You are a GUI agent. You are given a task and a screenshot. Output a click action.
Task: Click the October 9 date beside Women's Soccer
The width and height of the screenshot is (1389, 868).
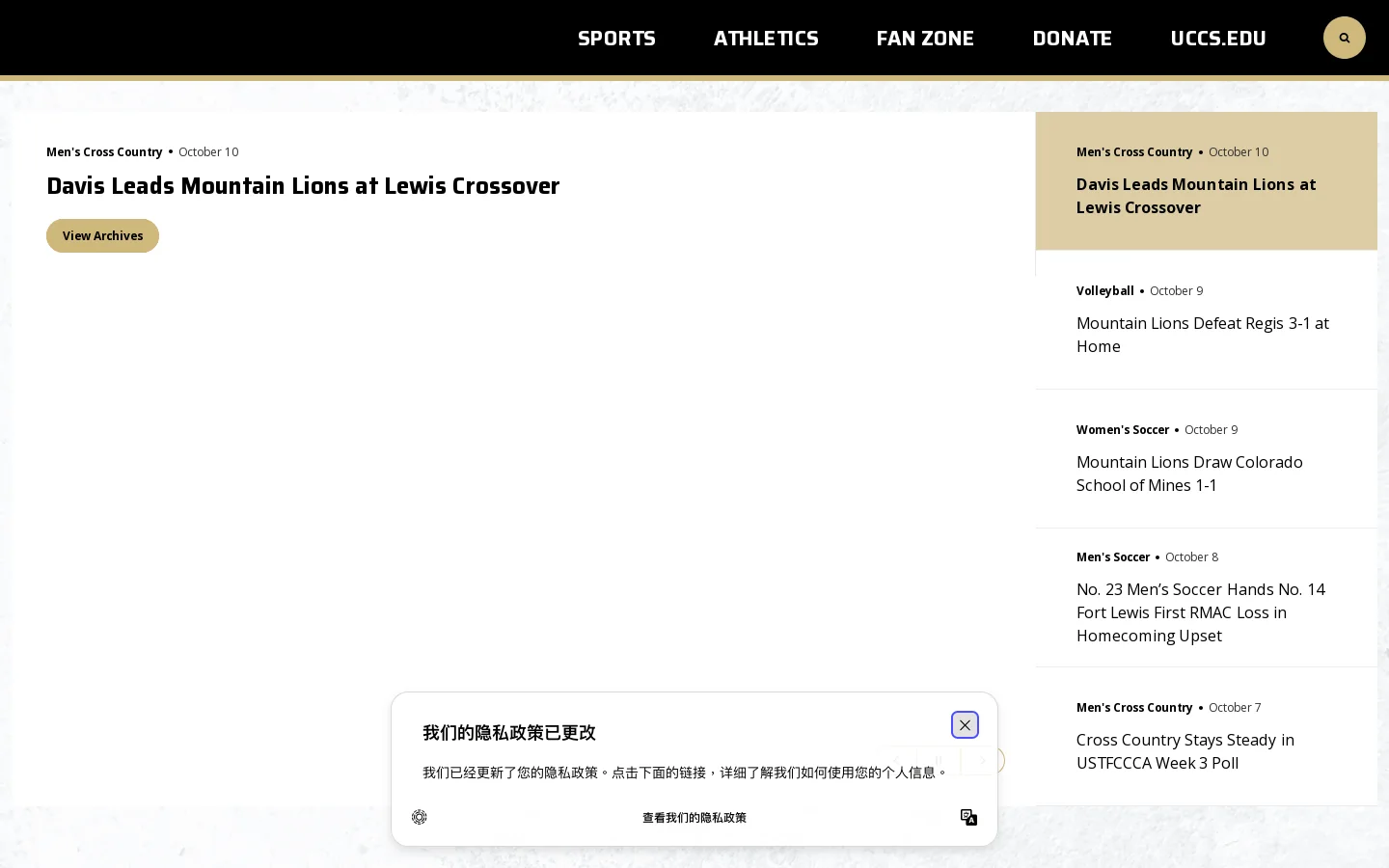point(1211,429)
